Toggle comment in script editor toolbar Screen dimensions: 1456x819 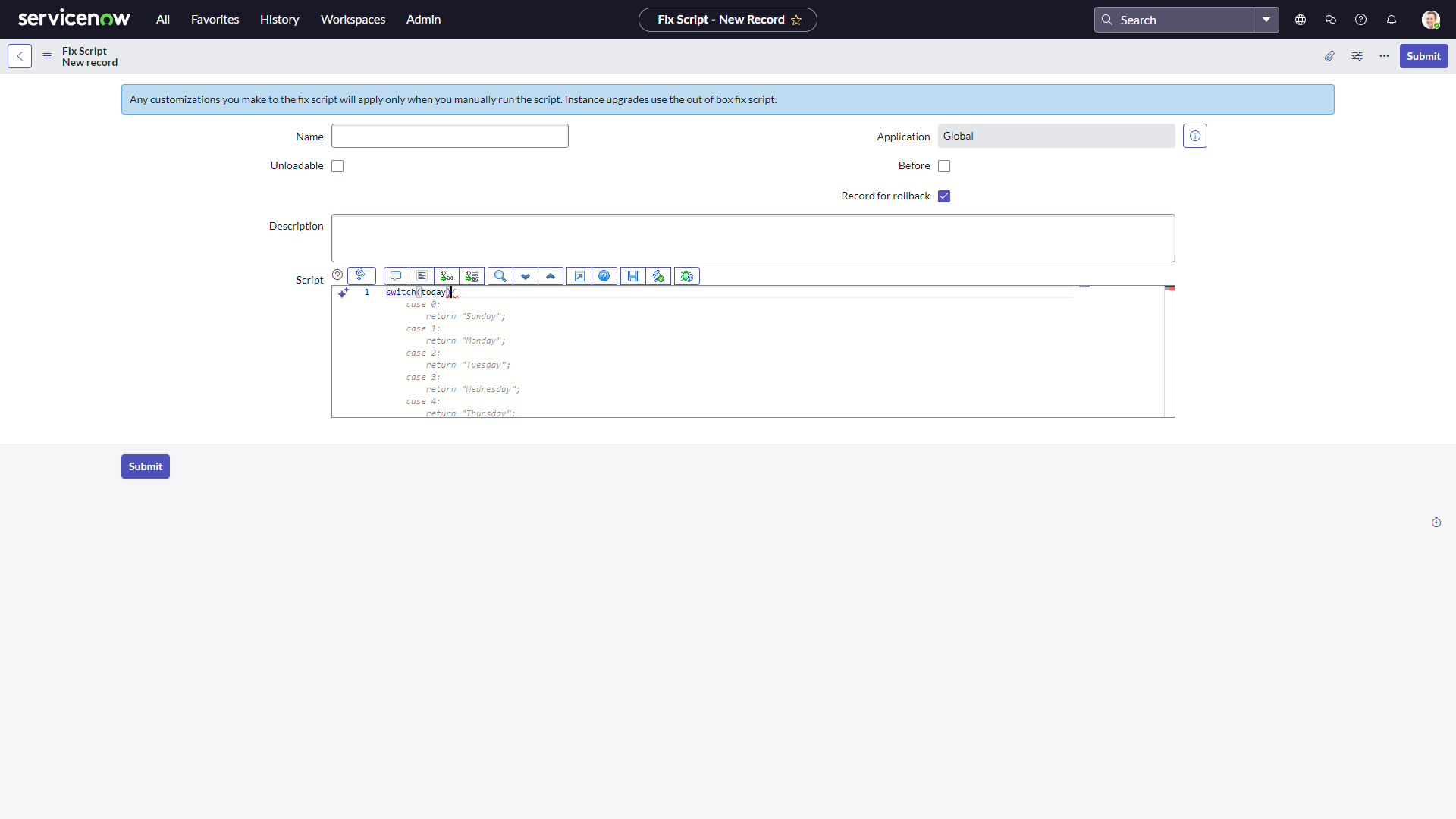coord(396,276)
